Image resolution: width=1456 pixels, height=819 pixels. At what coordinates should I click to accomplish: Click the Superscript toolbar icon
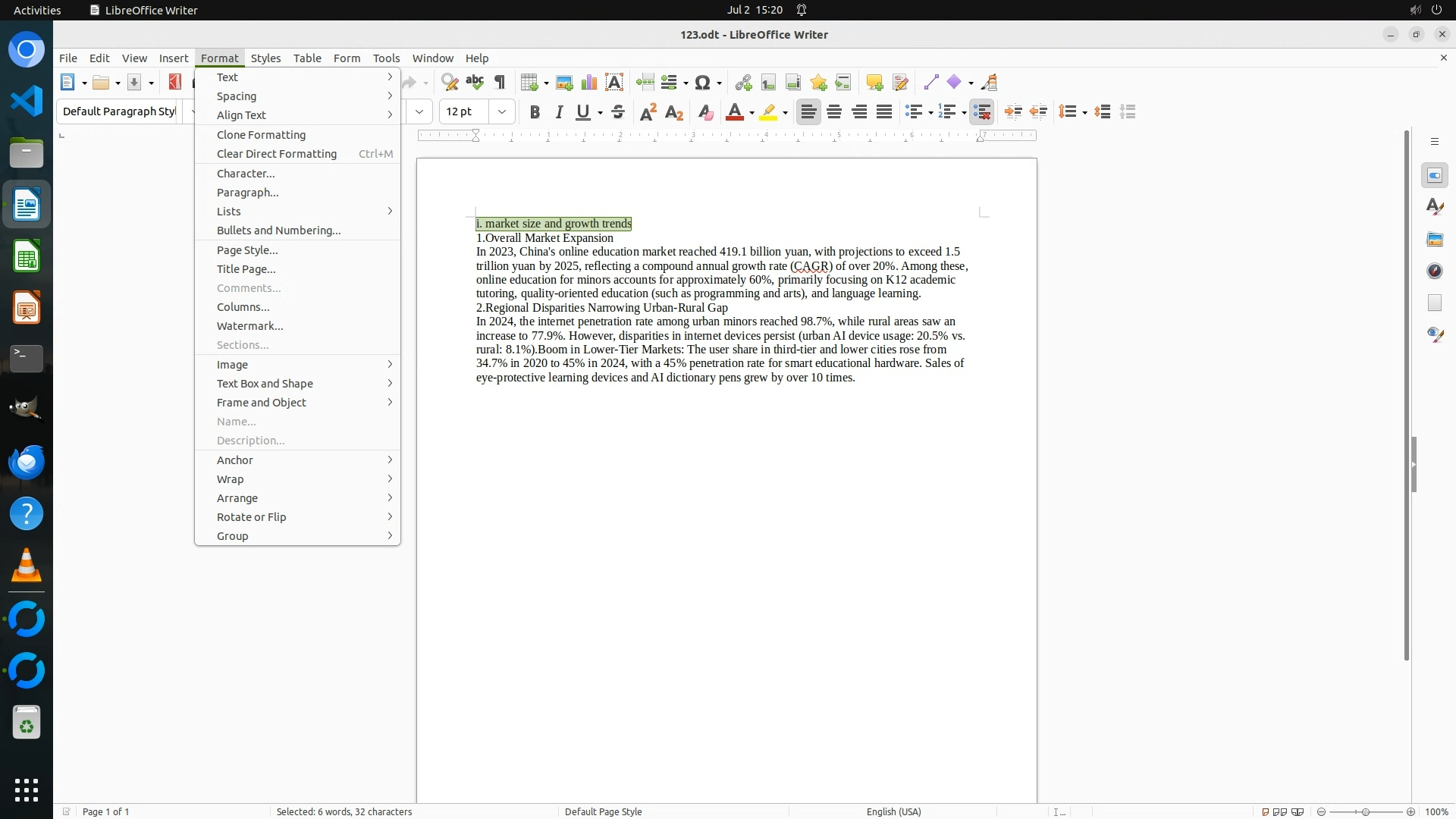648,112
